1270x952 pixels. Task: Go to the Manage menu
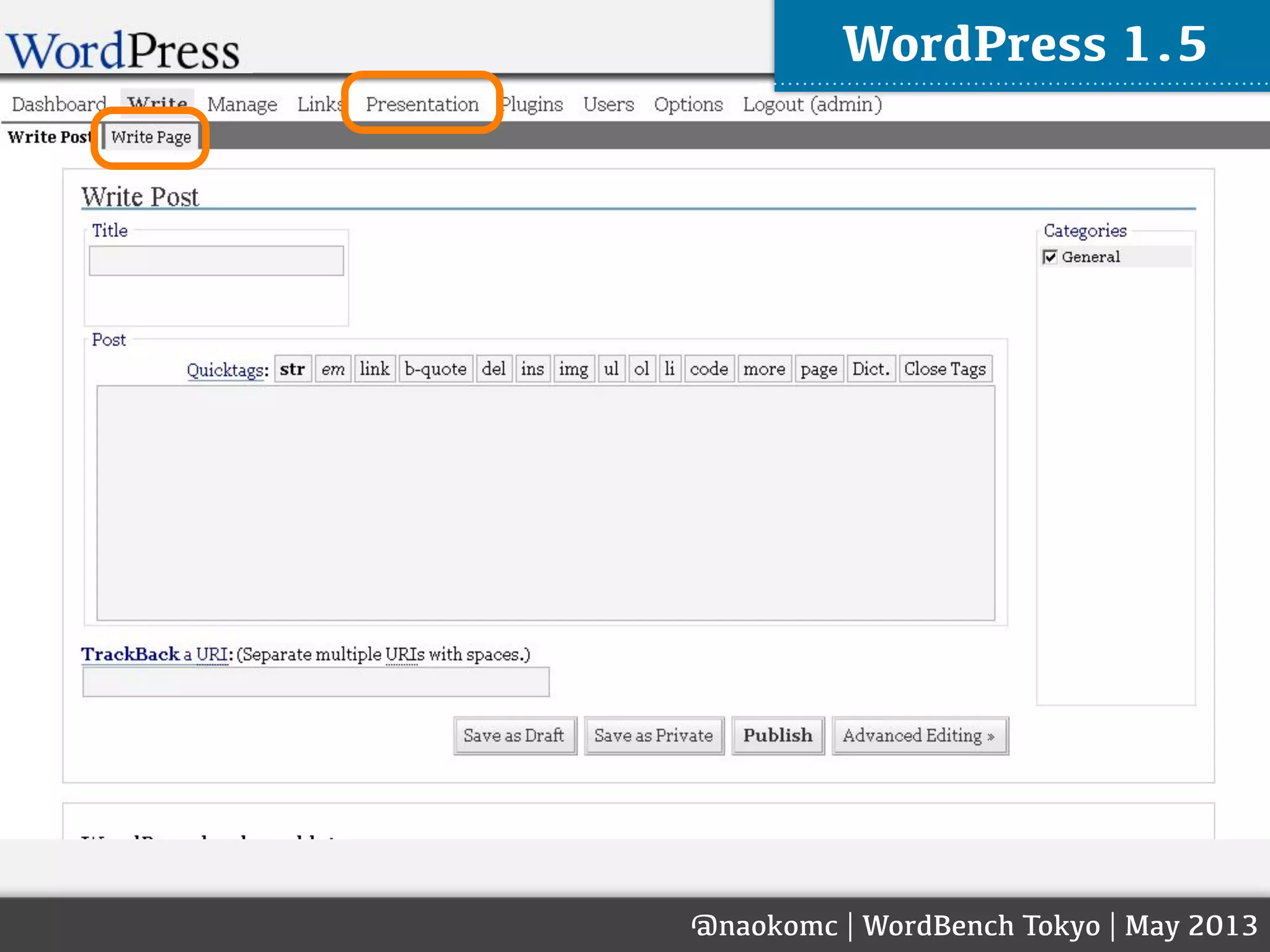[242, 104]
